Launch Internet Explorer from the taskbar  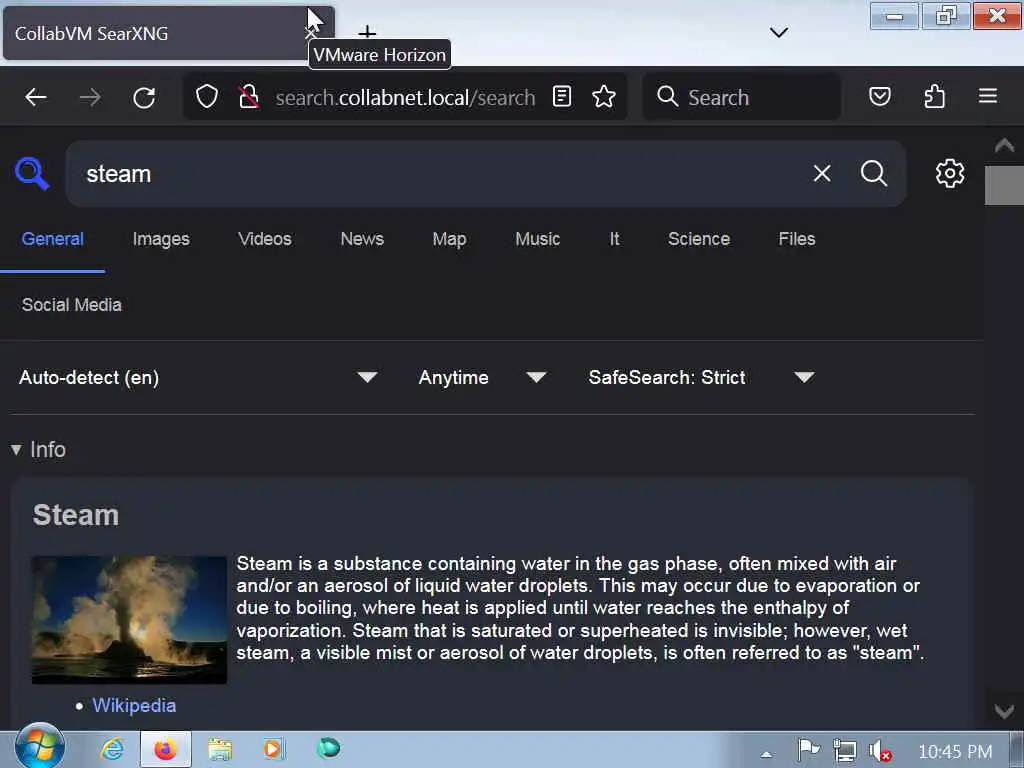112,749
